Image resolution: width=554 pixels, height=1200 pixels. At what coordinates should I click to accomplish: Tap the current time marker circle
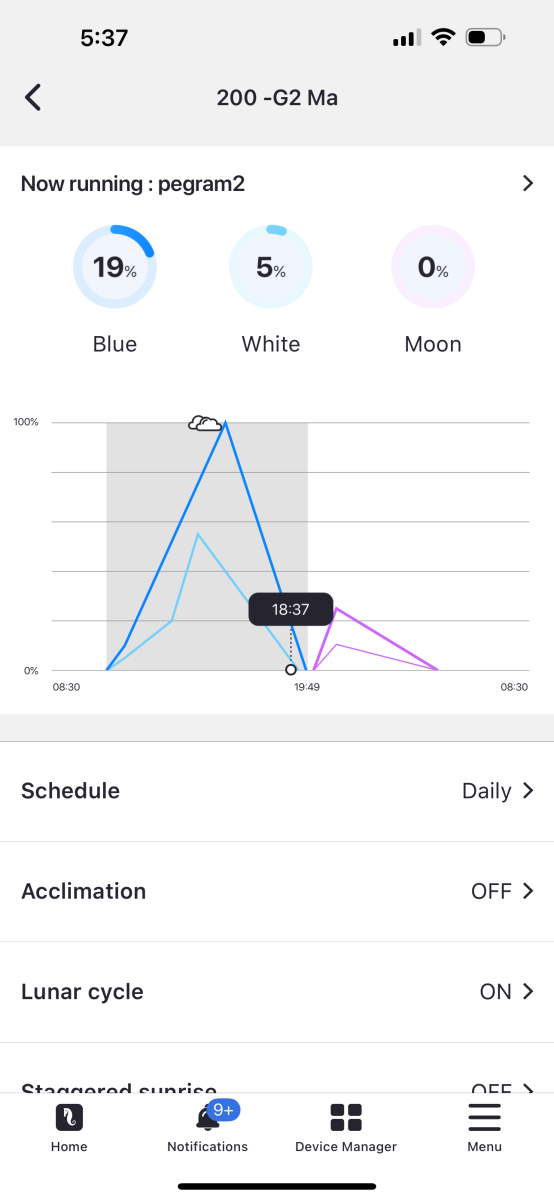pyautogui.click(x=291, y=670)
